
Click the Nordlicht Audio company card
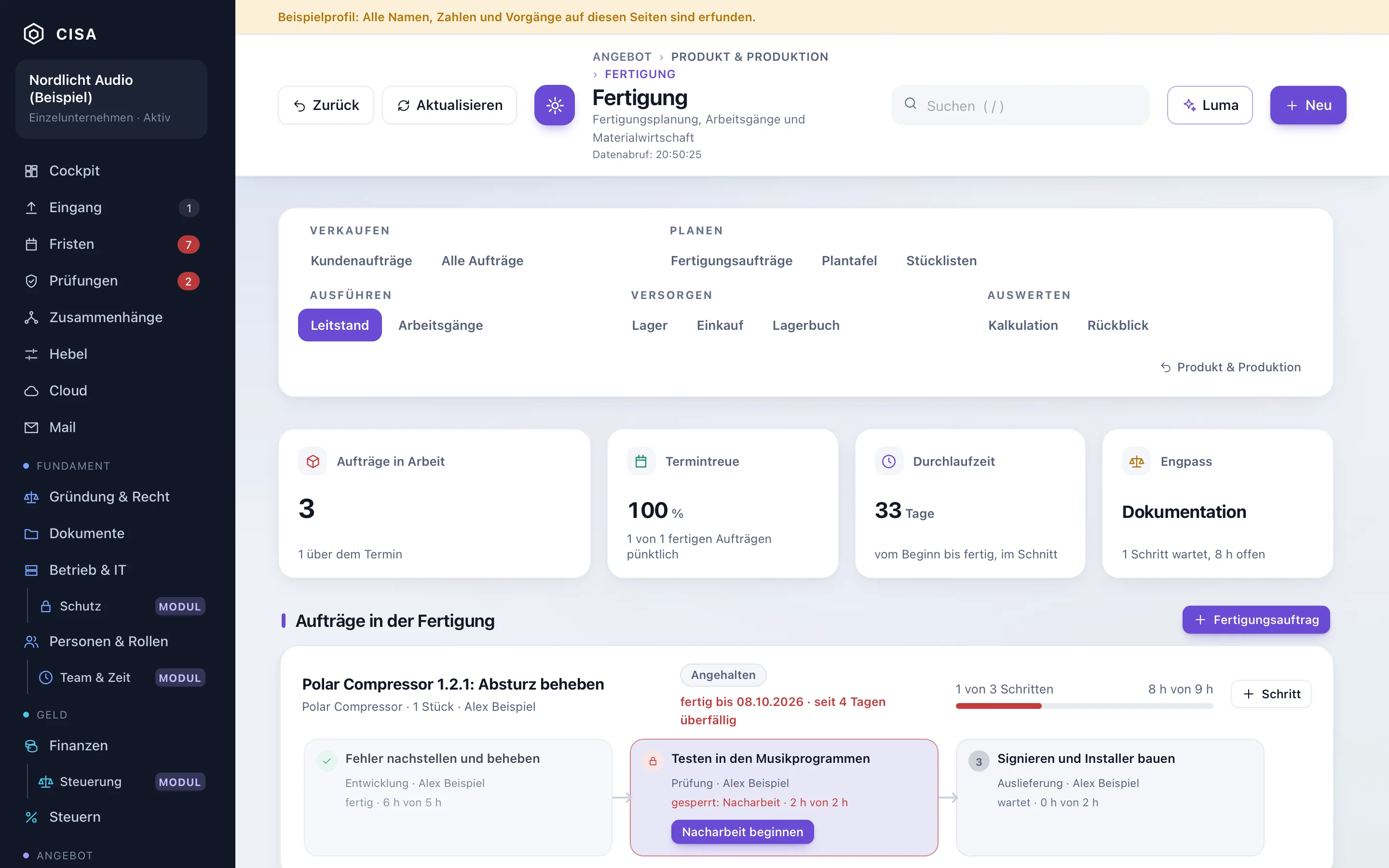(x=111, y=99)
